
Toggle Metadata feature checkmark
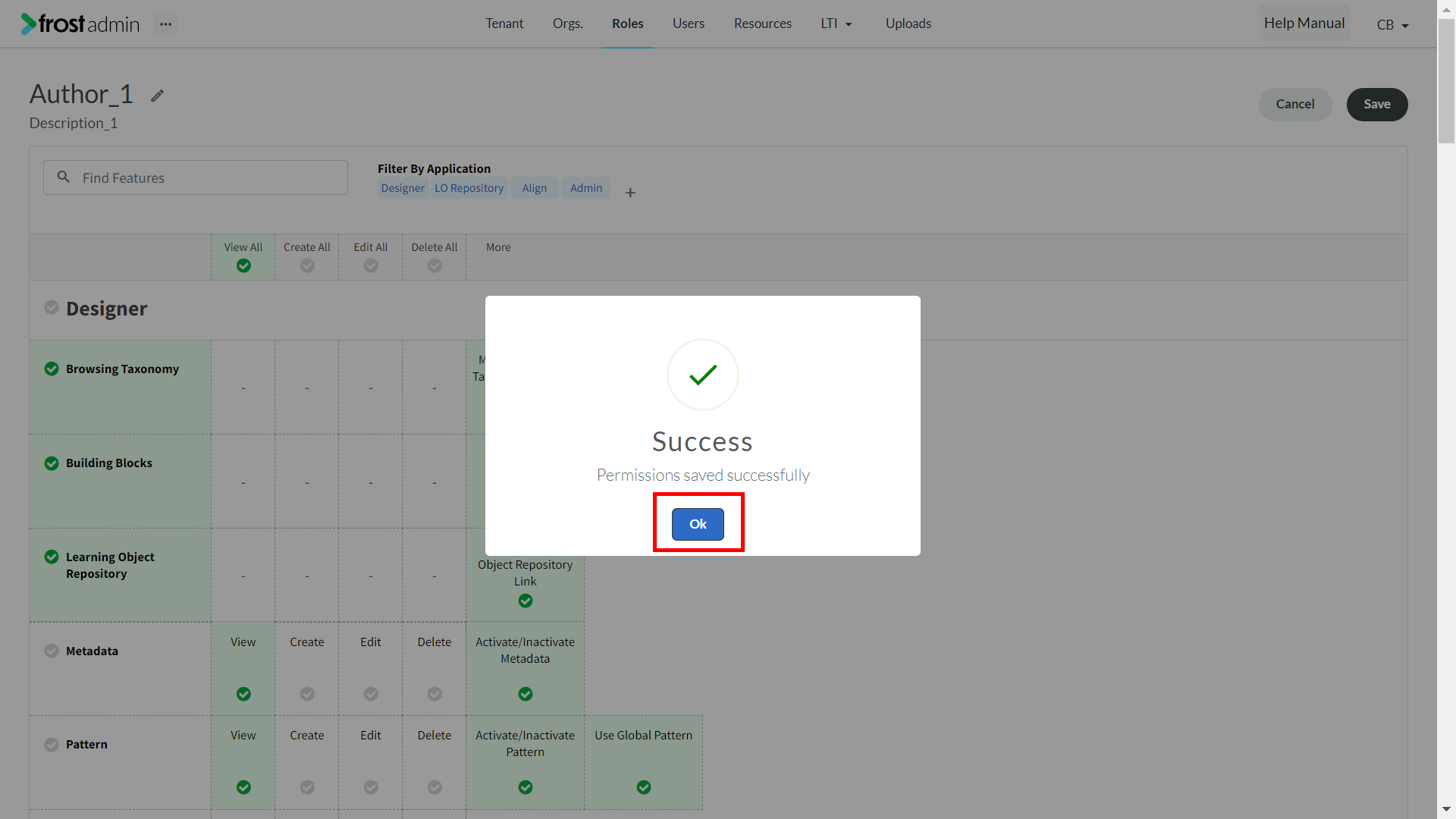pos(52,651)
